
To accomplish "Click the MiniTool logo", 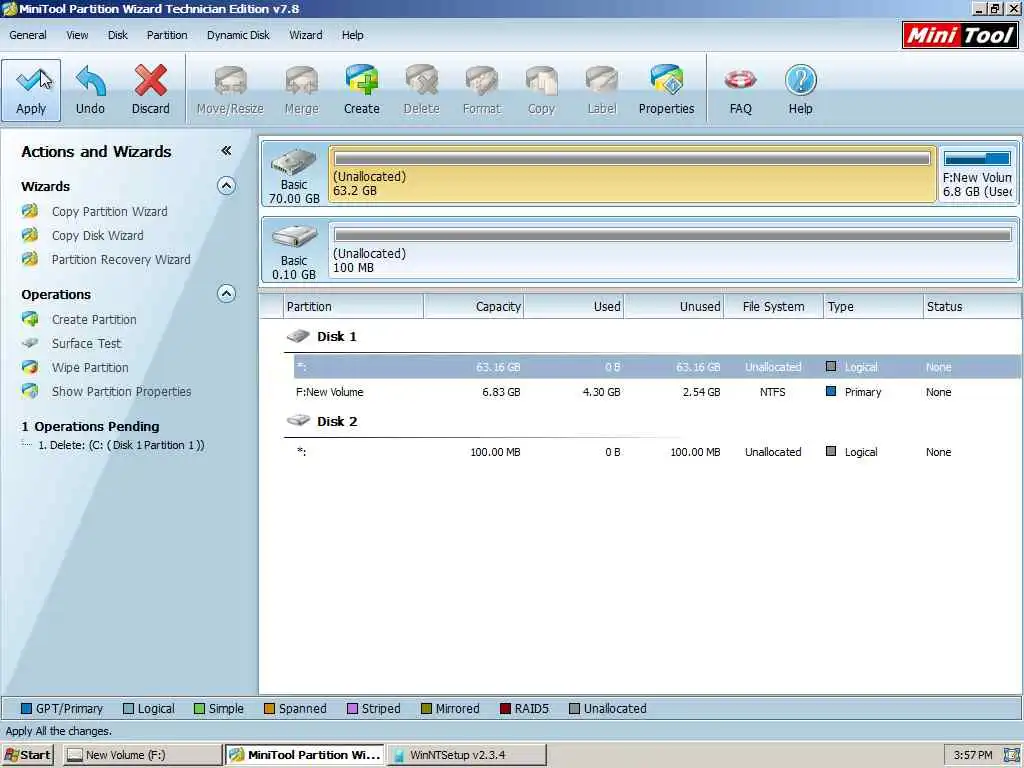I will click(x=959, y=35).
